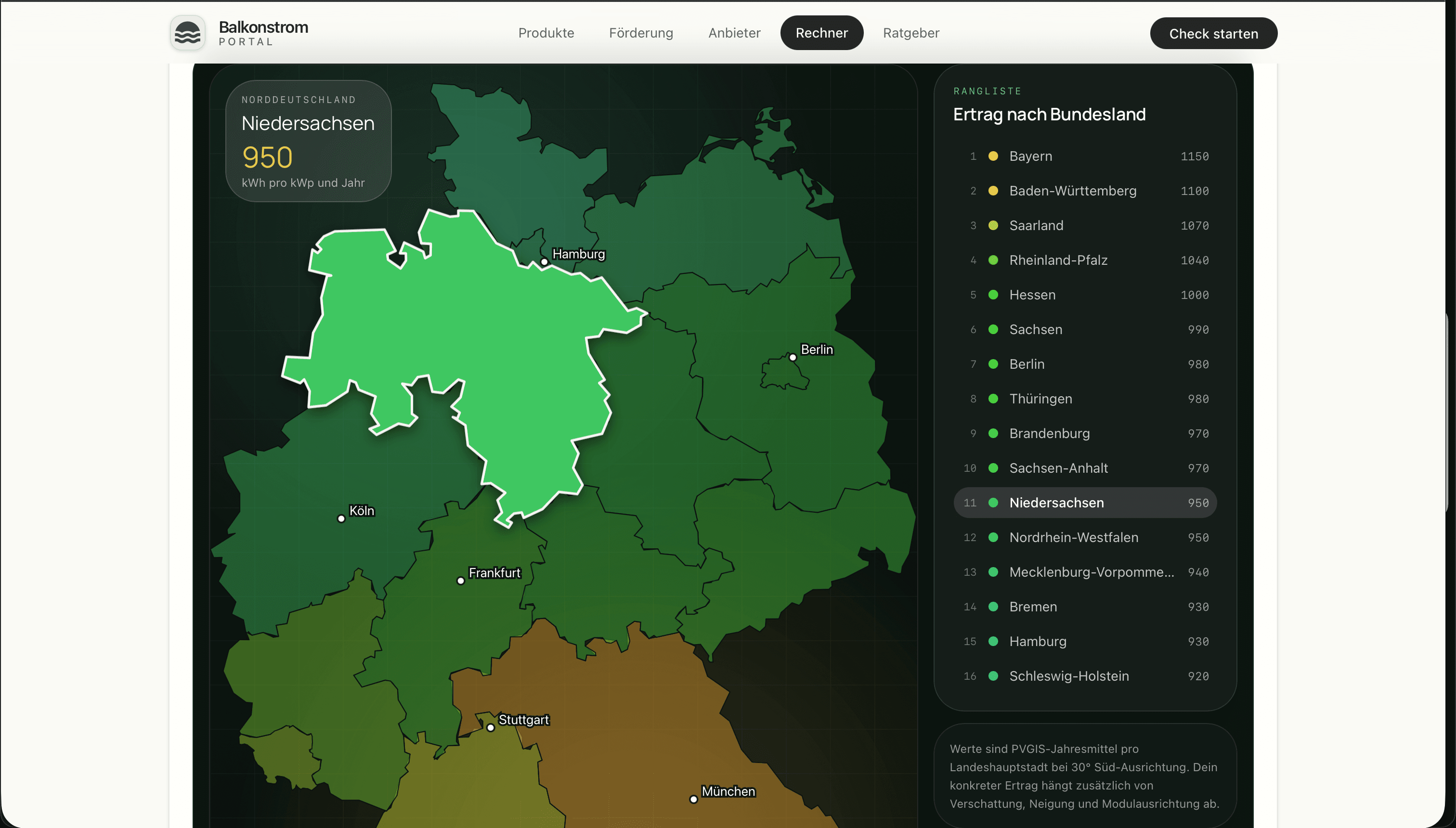Click the Balkonstrom wave logo icon

coord(188,33)
